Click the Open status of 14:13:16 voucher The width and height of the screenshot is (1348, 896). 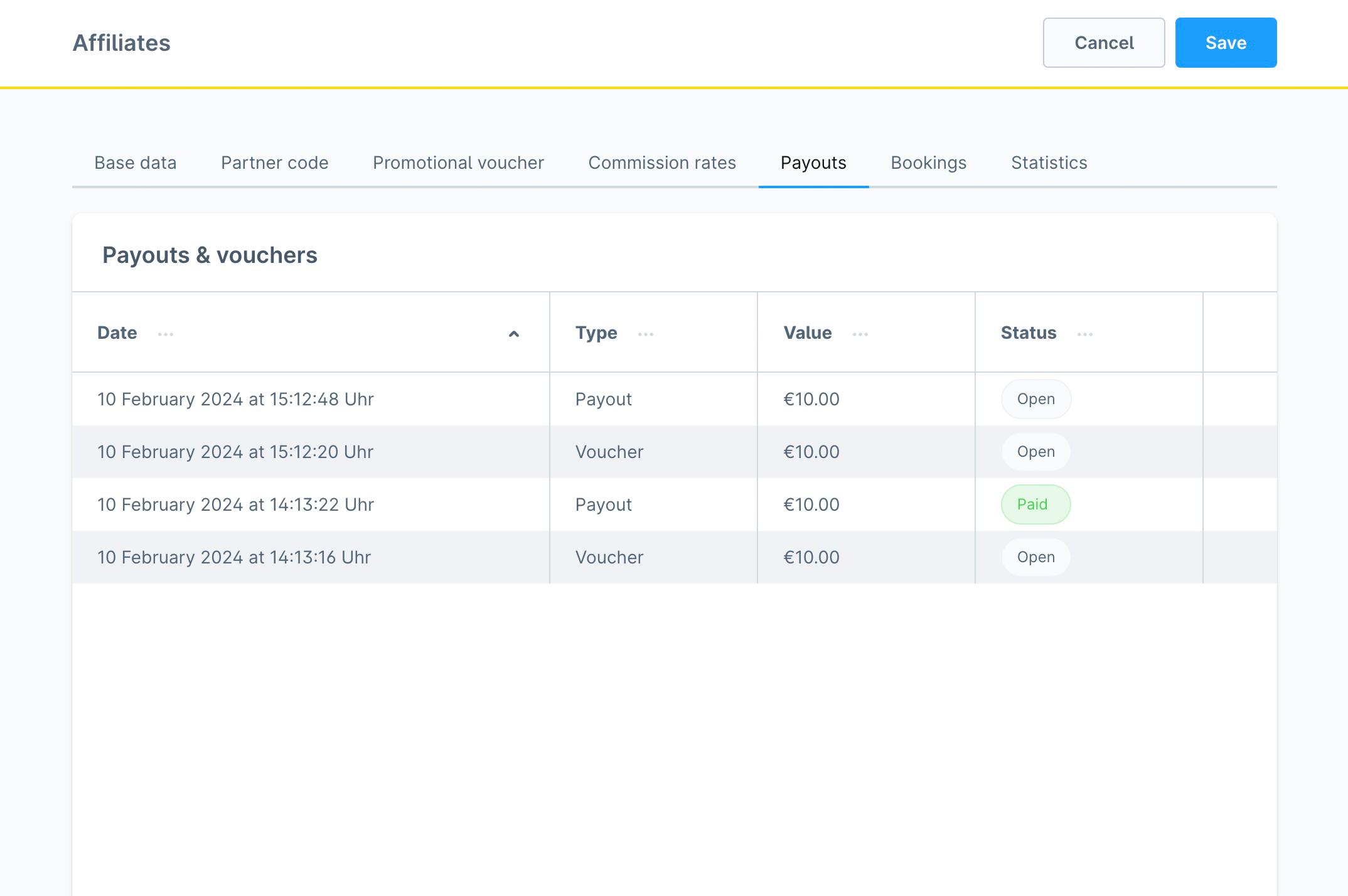click(1036, 557)
